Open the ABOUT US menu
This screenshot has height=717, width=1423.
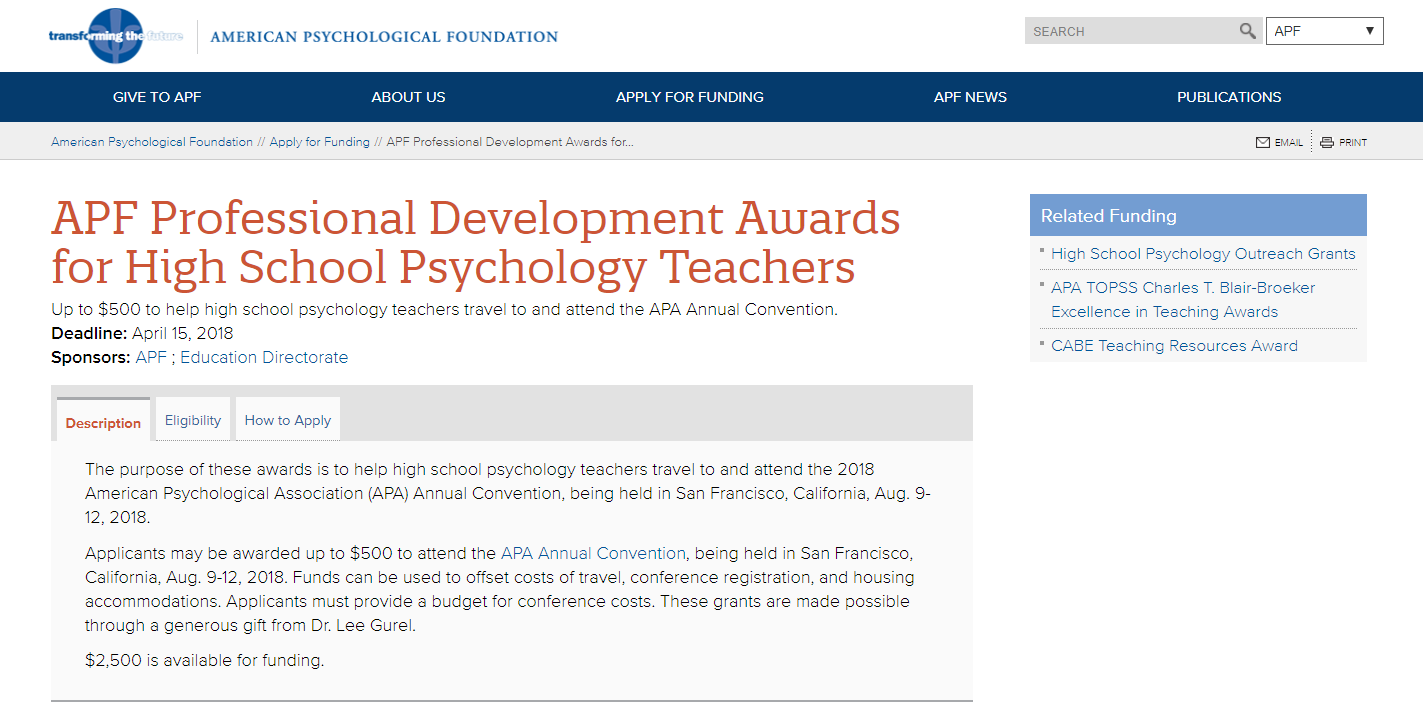click(408, 96)
